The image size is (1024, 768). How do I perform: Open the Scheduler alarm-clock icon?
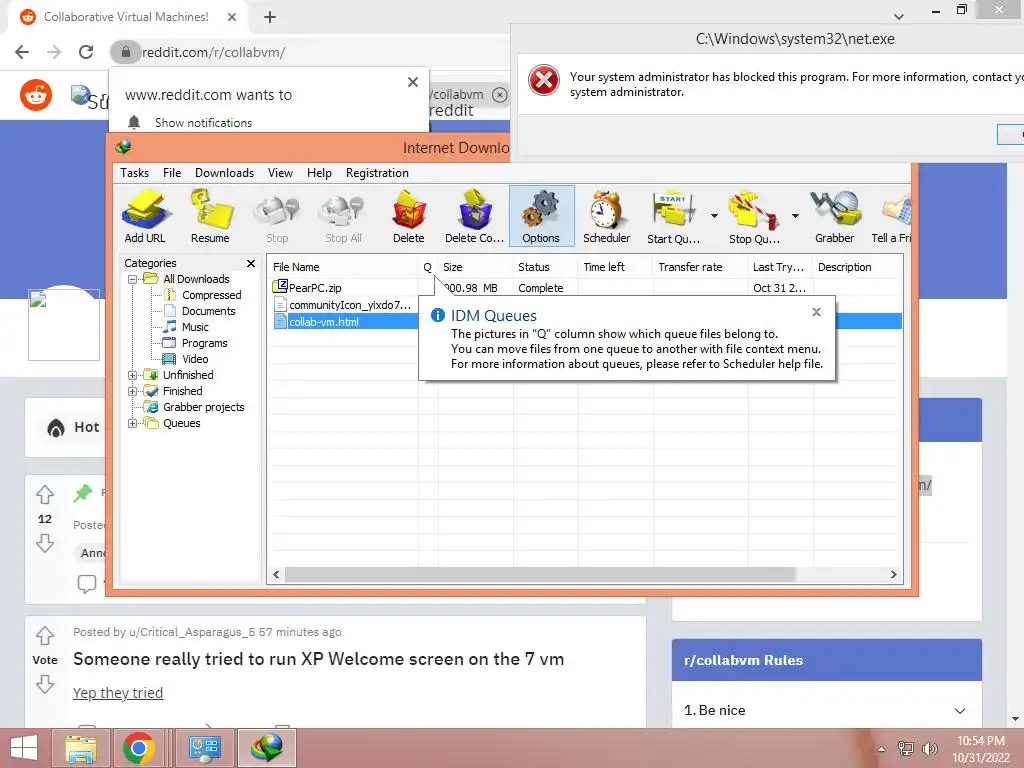click(x=607, y=216)
